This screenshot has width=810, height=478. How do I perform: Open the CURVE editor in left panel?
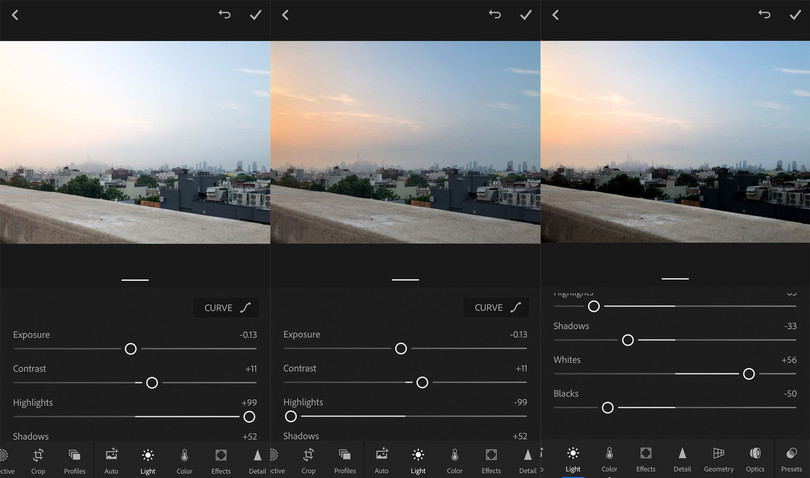click(225, 308)
